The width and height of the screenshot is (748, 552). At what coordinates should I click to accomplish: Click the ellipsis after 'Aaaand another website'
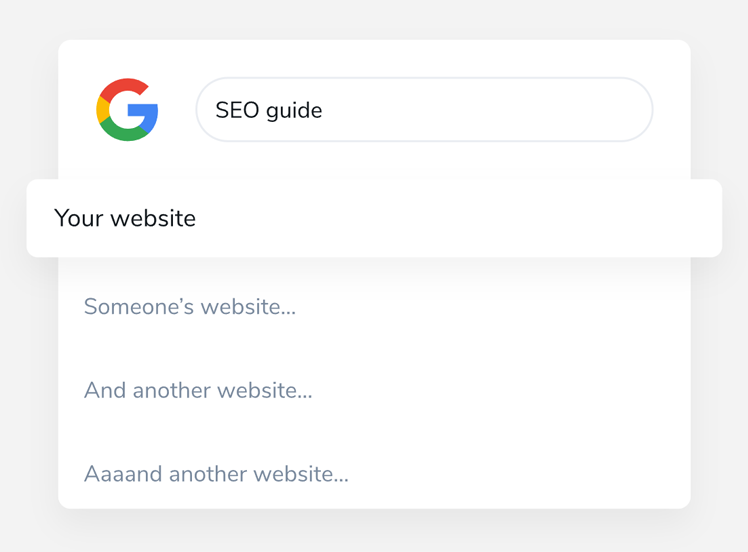[x=341, y=480]
